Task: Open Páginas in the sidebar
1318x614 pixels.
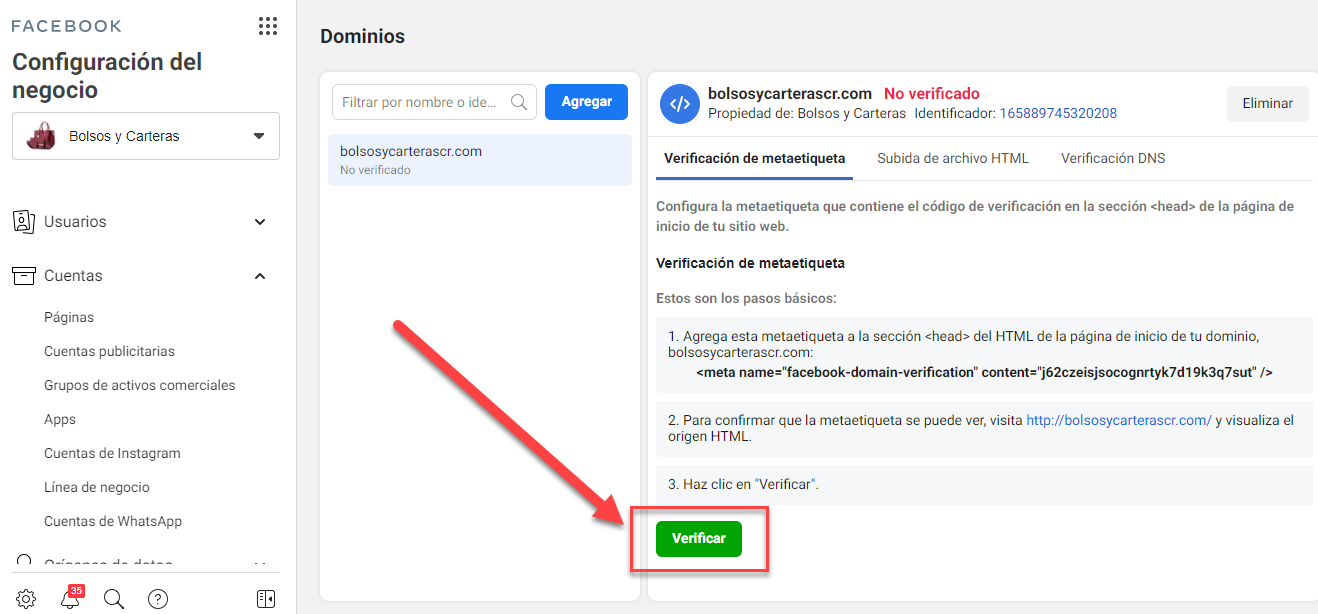Action: [69, 317]
